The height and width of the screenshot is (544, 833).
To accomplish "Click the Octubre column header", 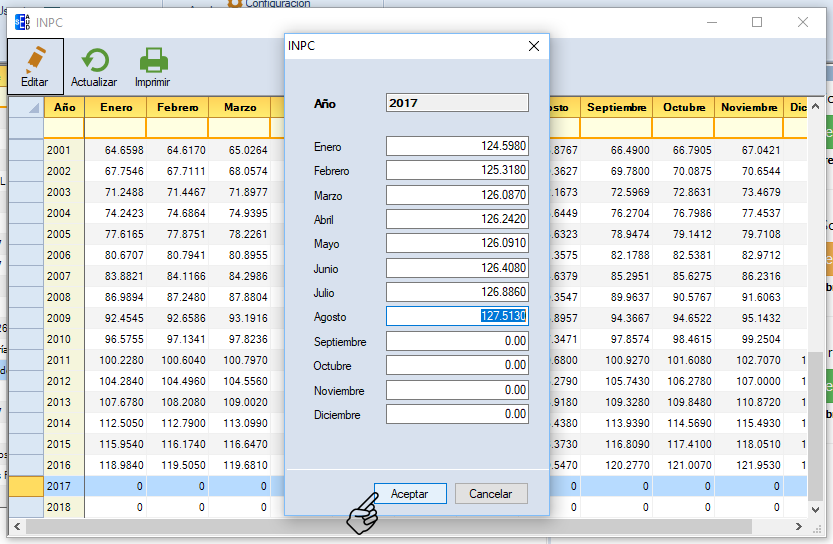I will coord(683,107).
